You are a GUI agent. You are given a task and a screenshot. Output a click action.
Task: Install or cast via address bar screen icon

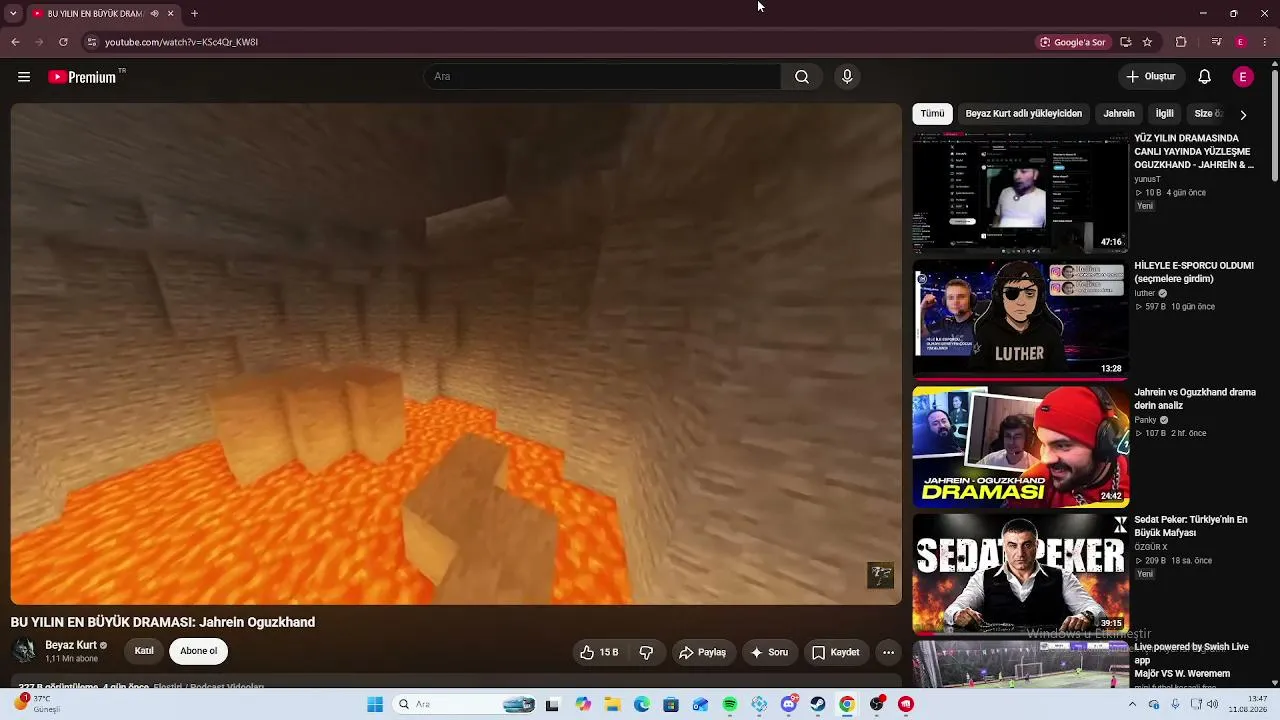1126,42
